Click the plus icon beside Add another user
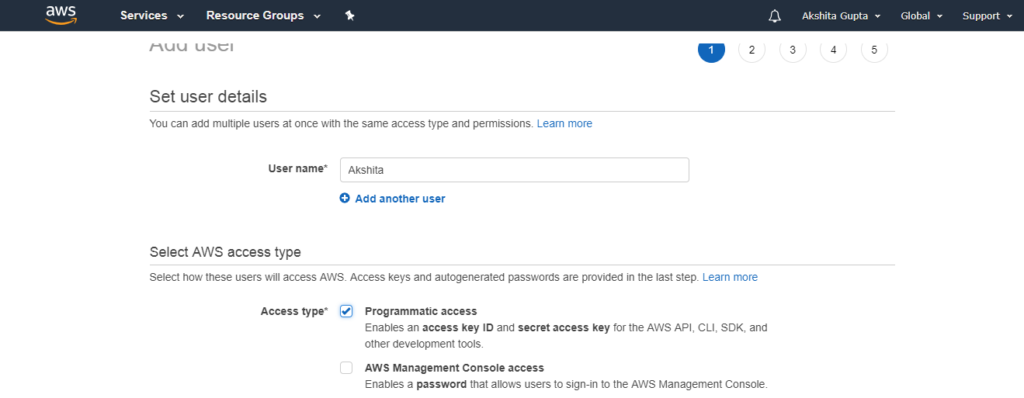1024x398 pixels. [345, 198]
